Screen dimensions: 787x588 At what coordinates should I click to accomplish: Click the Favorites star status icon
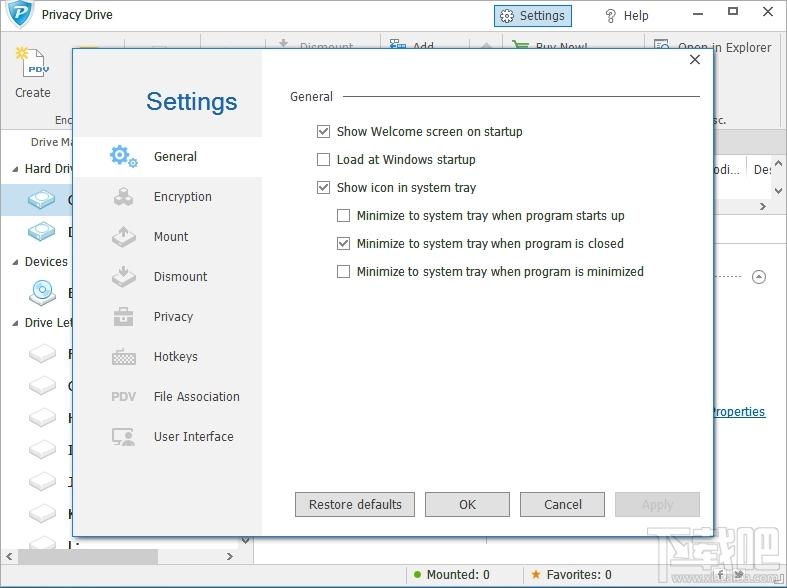pyautogui.click(x=536, y=574)
